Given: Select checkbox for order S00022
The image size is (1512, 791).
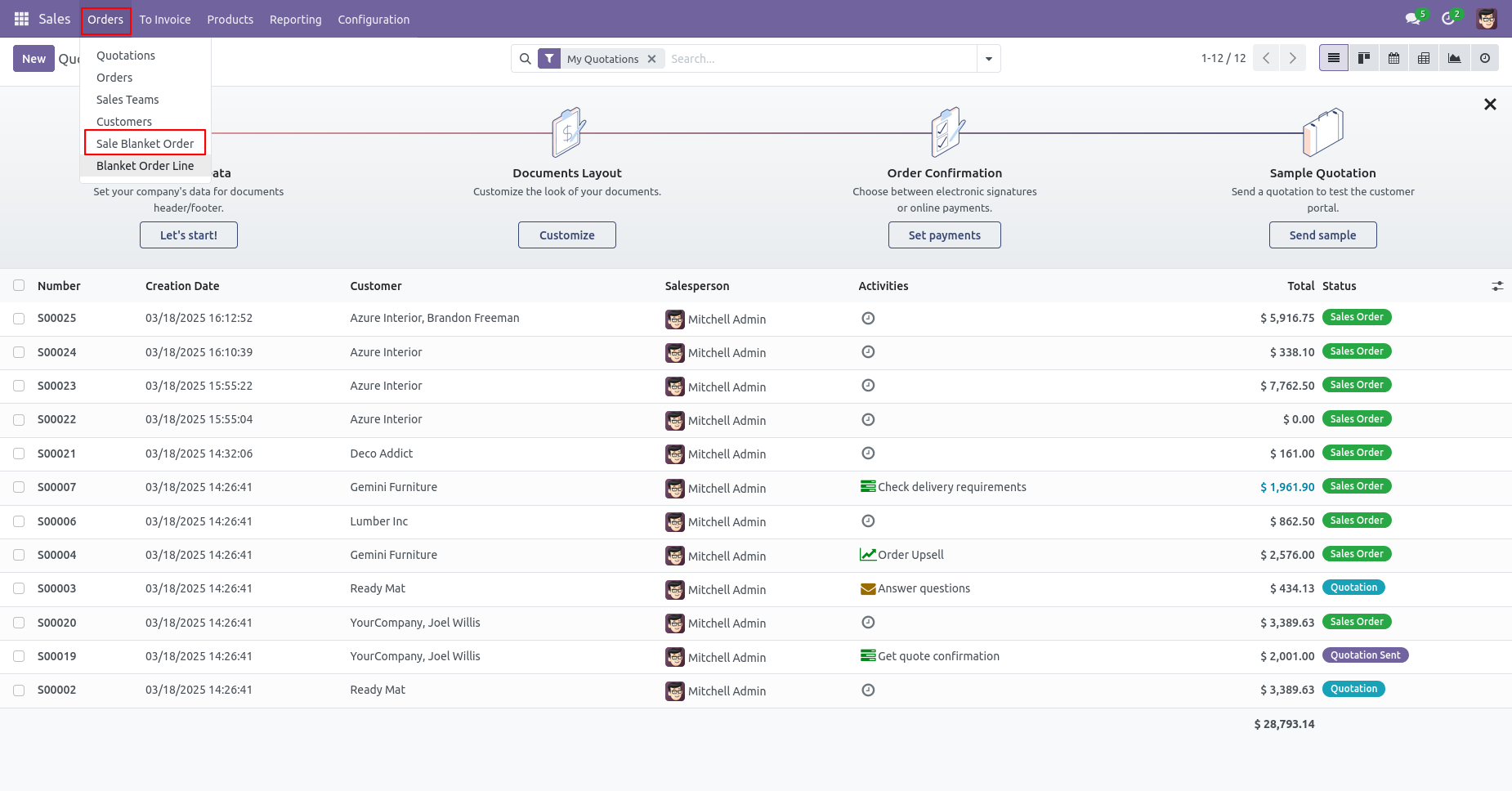Looking at the screenshot, I should 19,420.
